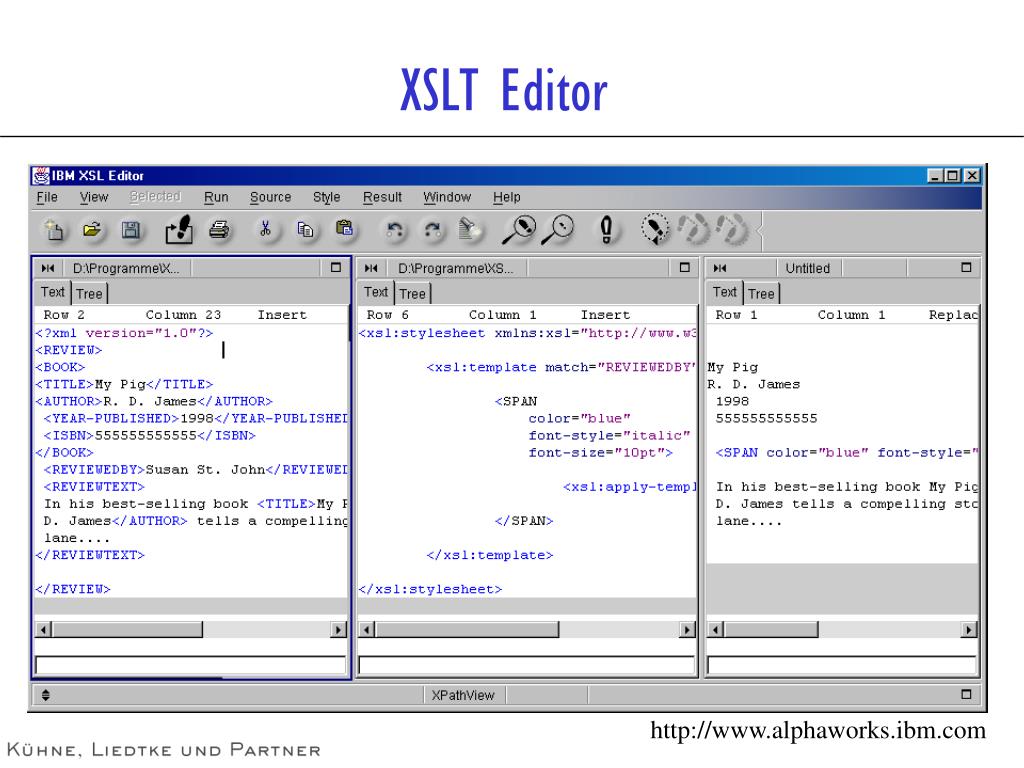The image size is (1024, 768).
Task: Click the greyed-out Selected menu
Action: 155,197
